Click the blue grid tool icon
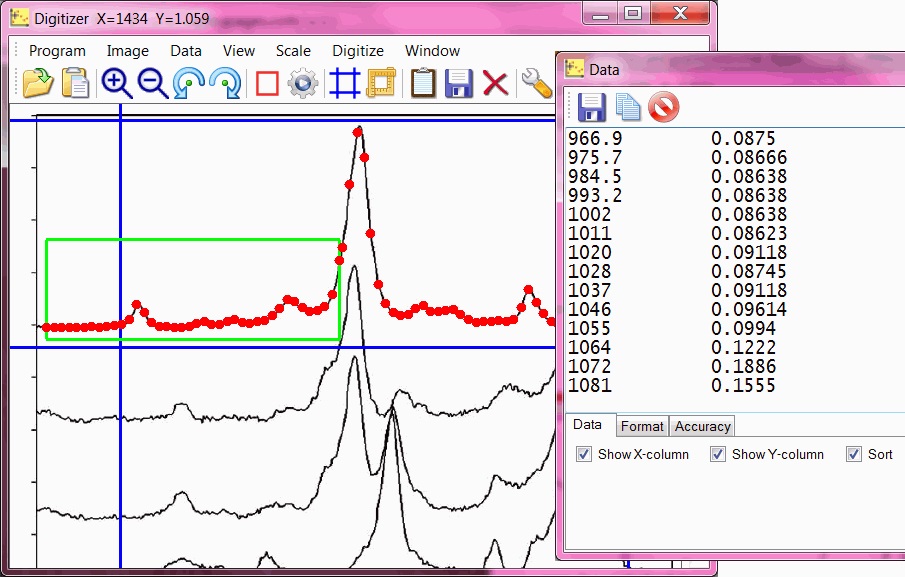The width and height of the screenshot is (905, 577). point(344,83)
